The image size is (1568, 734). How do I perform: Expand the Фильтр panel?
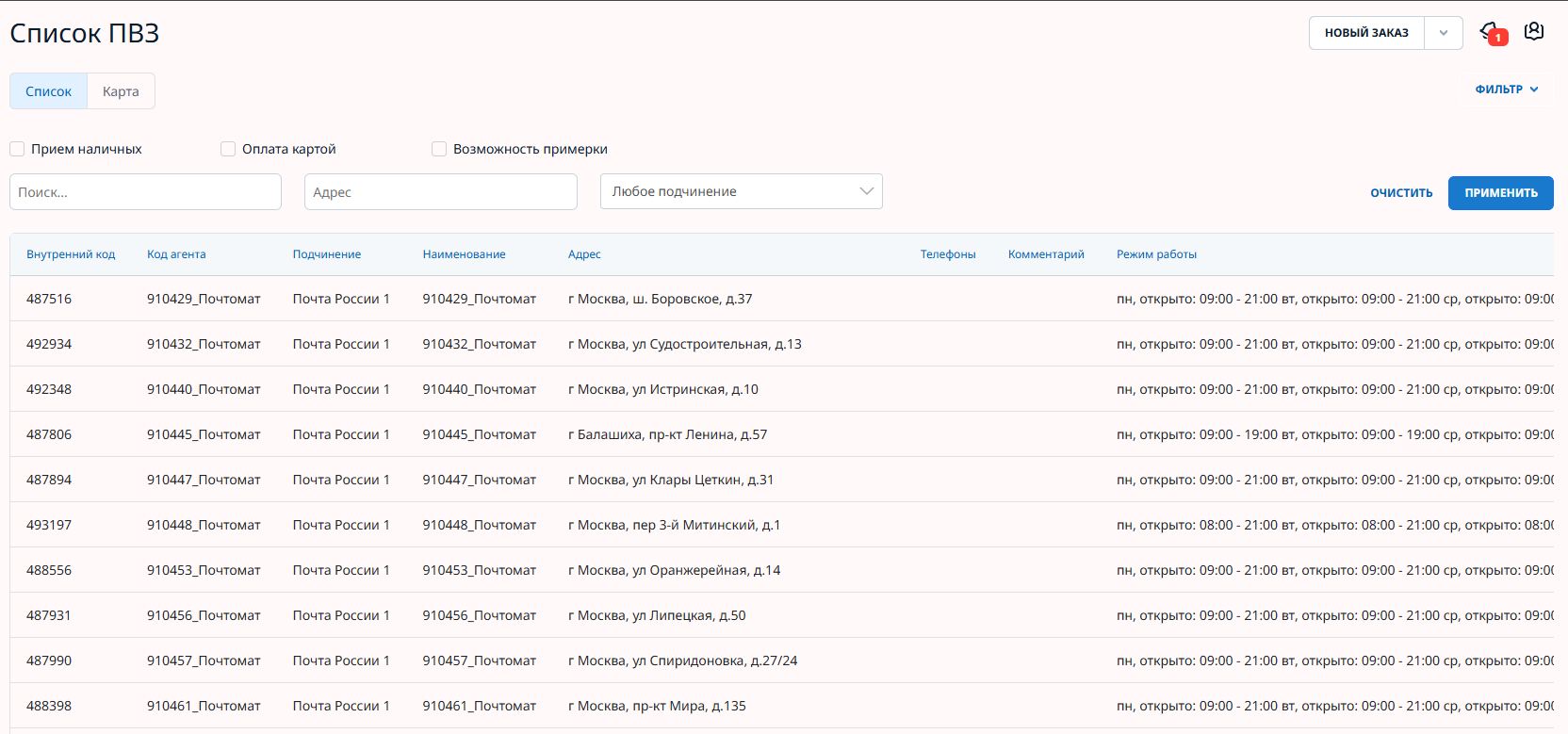[x=1506, y=90]
